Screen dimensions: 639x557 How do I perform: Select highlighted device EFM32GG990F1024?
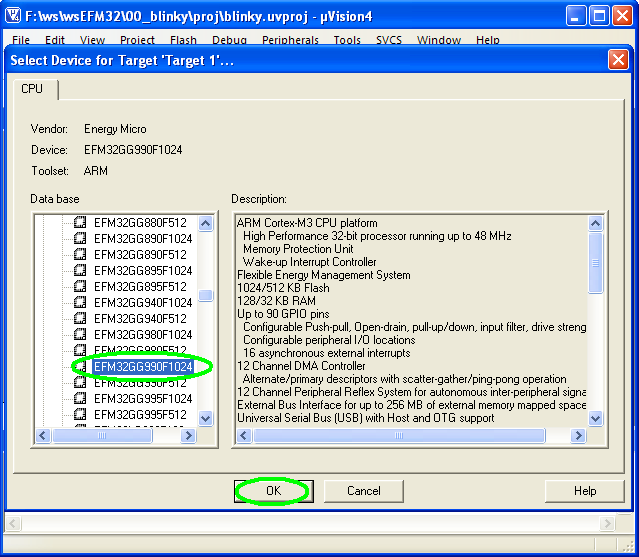coord(143,367)
